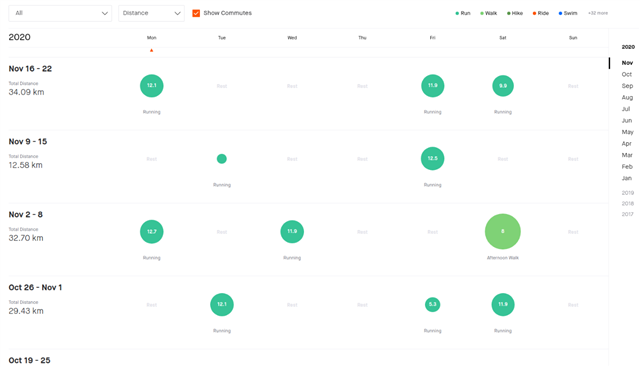Click the Nov 2 - 8 week heading
This screenshot has width=640, height=367.
(25, 215)
